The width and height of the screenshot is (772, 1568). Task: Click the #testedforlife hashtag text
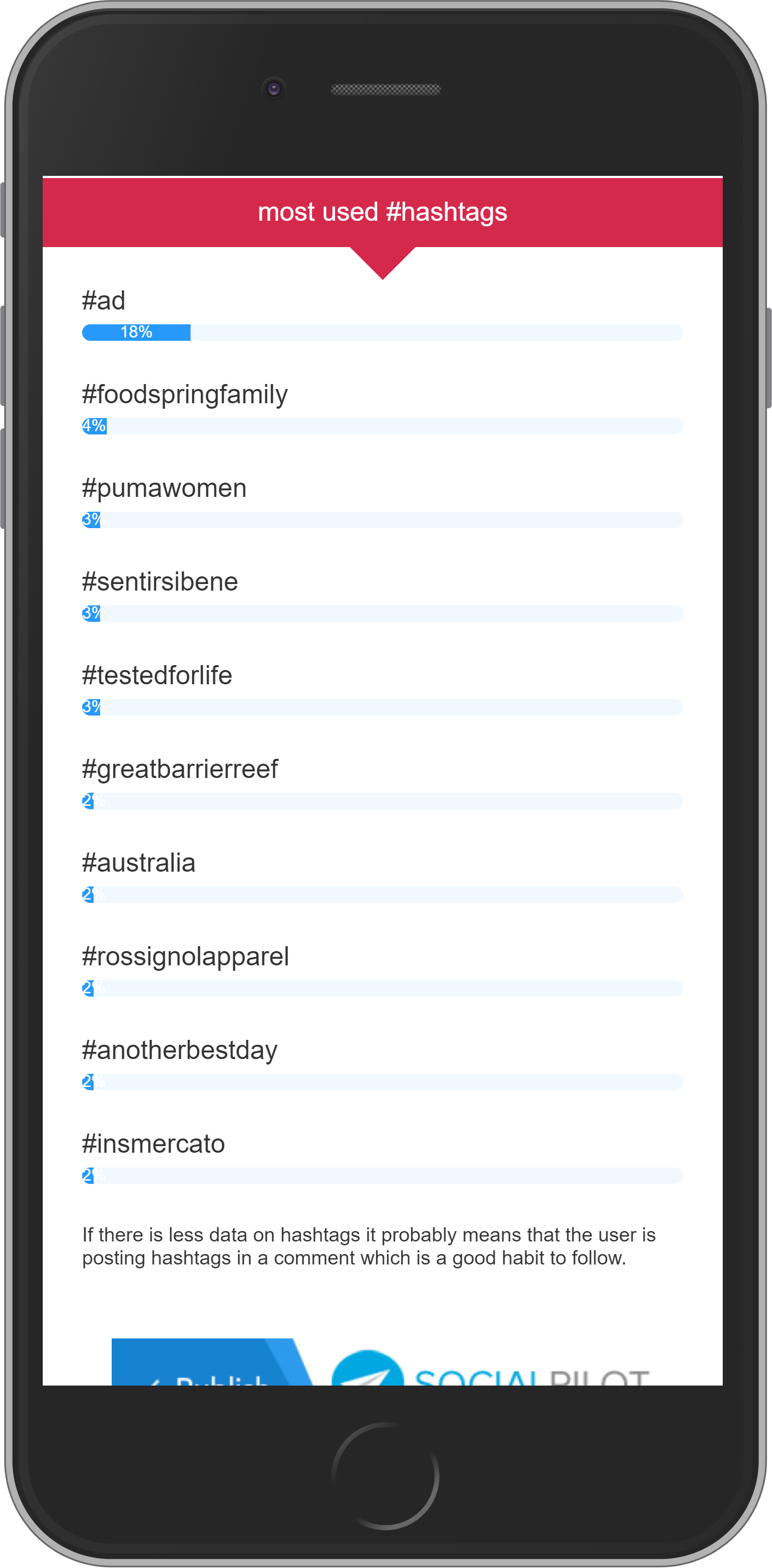click(157, 676)
